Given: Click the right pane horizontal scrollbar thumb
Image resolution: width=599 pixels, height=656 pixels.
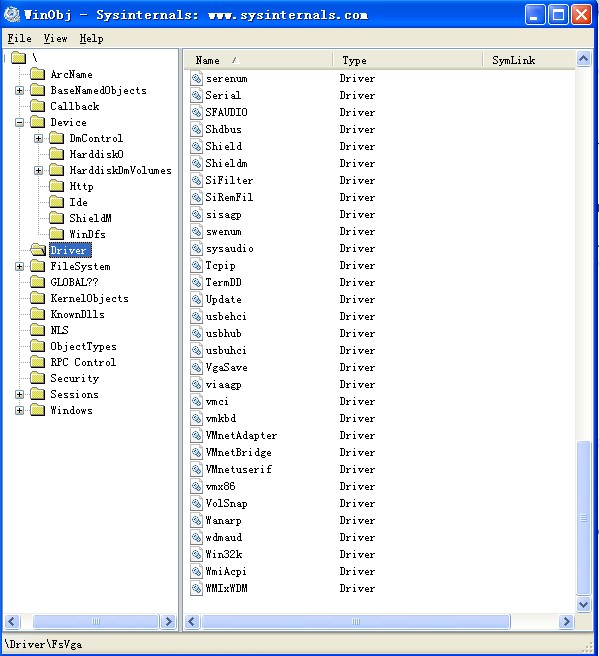Looking at the screenshot, I should pos(356,621).
